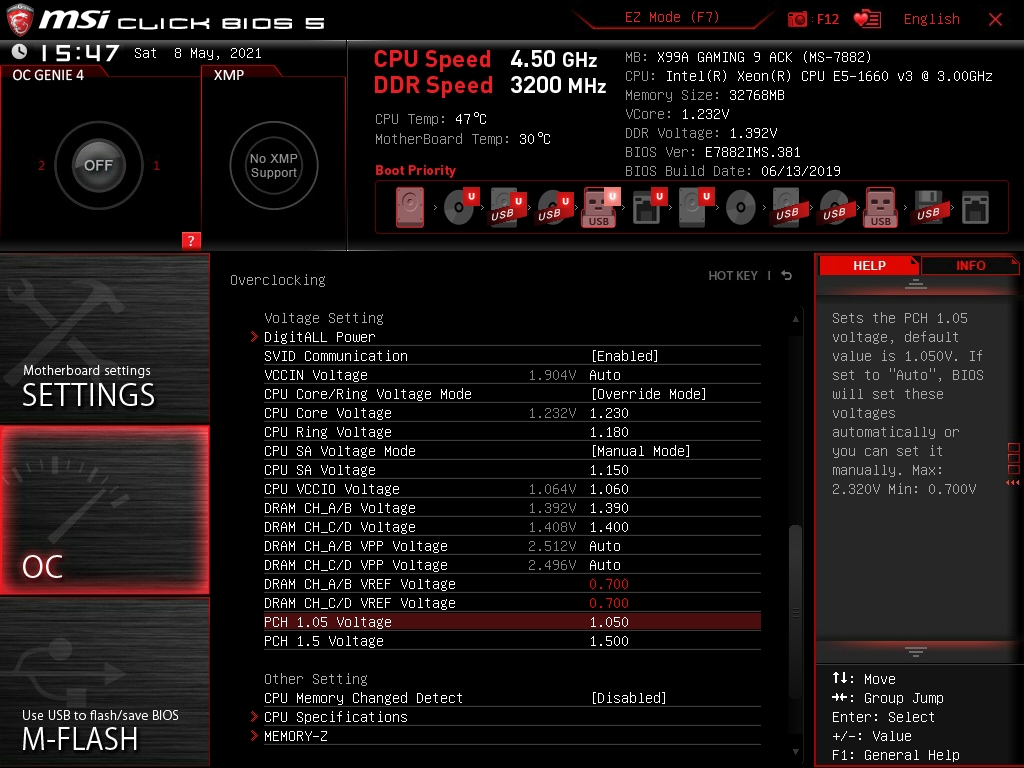1024x768 pixels.
Task: Select UEFI CD/DVD drive boot icon
Action: (461, 206)
